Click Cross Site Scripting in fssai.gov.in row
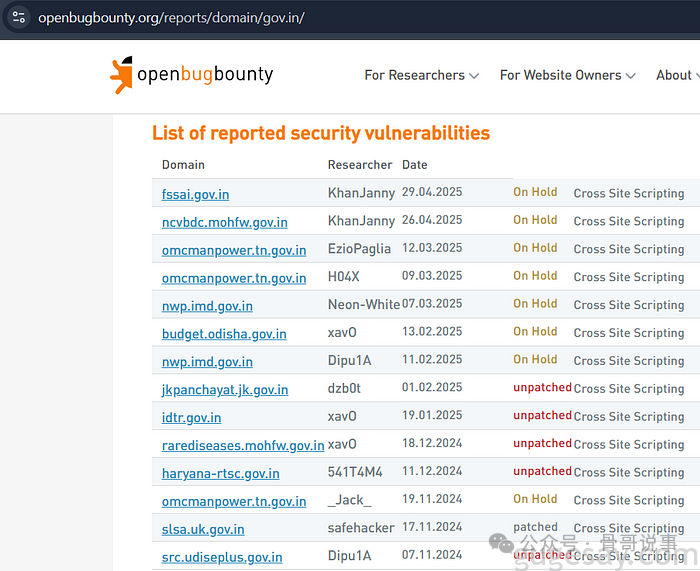Viewport: 700px width, 571px height. coord(629,193)
